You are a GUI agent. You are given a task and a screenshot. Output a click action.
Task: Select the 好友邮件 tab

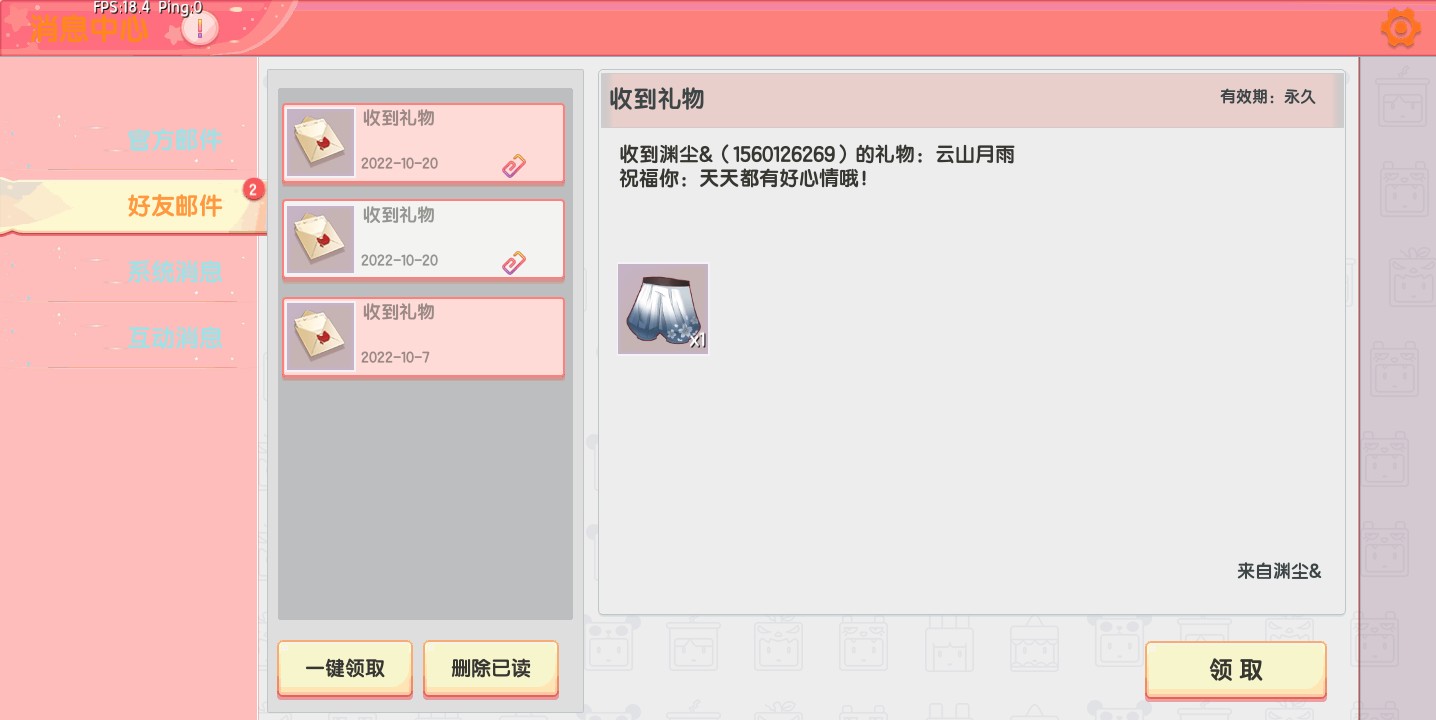pos(175,206)
